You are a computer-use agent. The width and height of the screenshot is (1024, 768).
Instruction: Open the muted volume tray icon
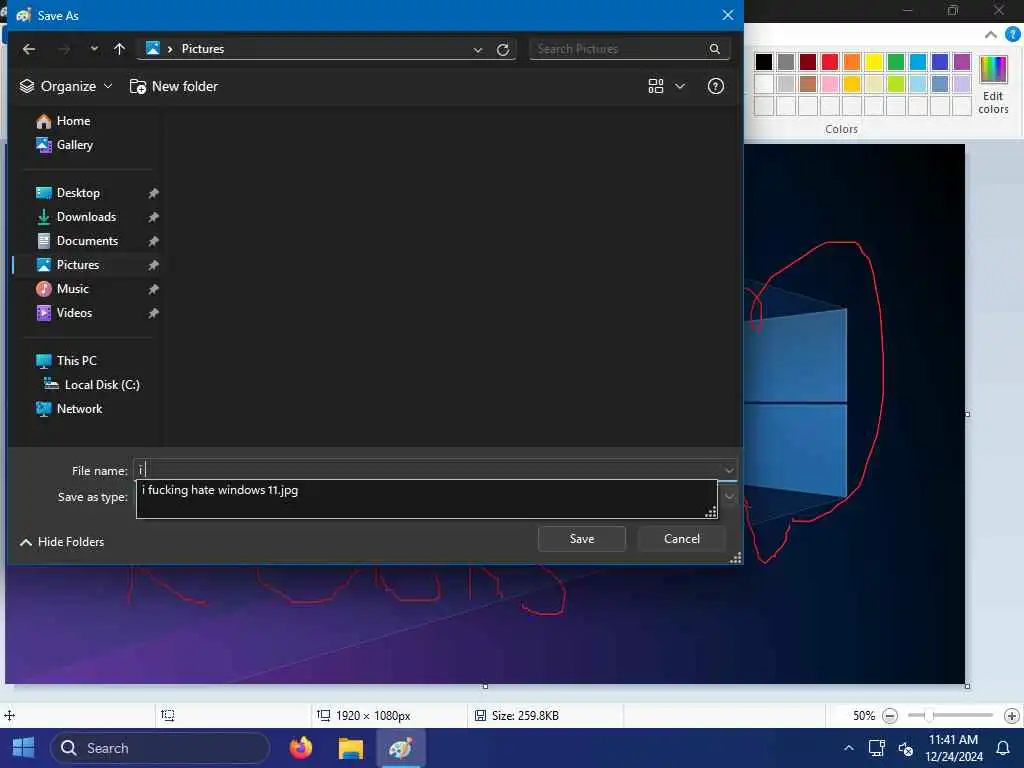pyautogui.click(x=906, y=748)
